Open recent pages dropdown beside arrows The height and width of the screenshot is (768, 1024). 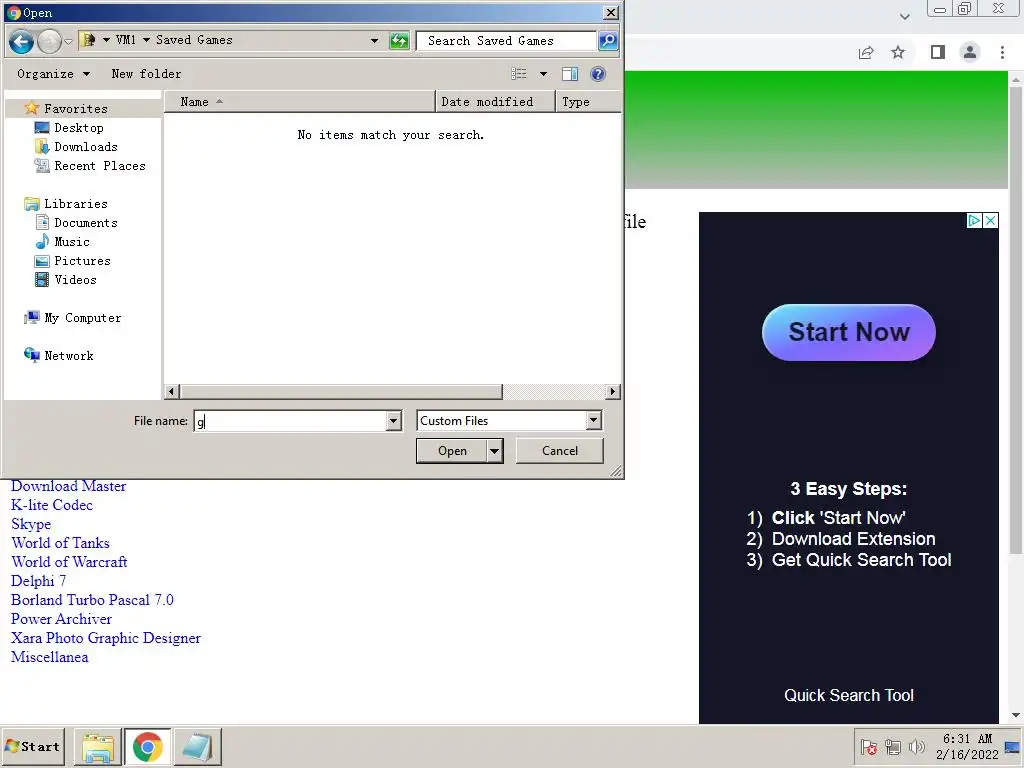68,42
